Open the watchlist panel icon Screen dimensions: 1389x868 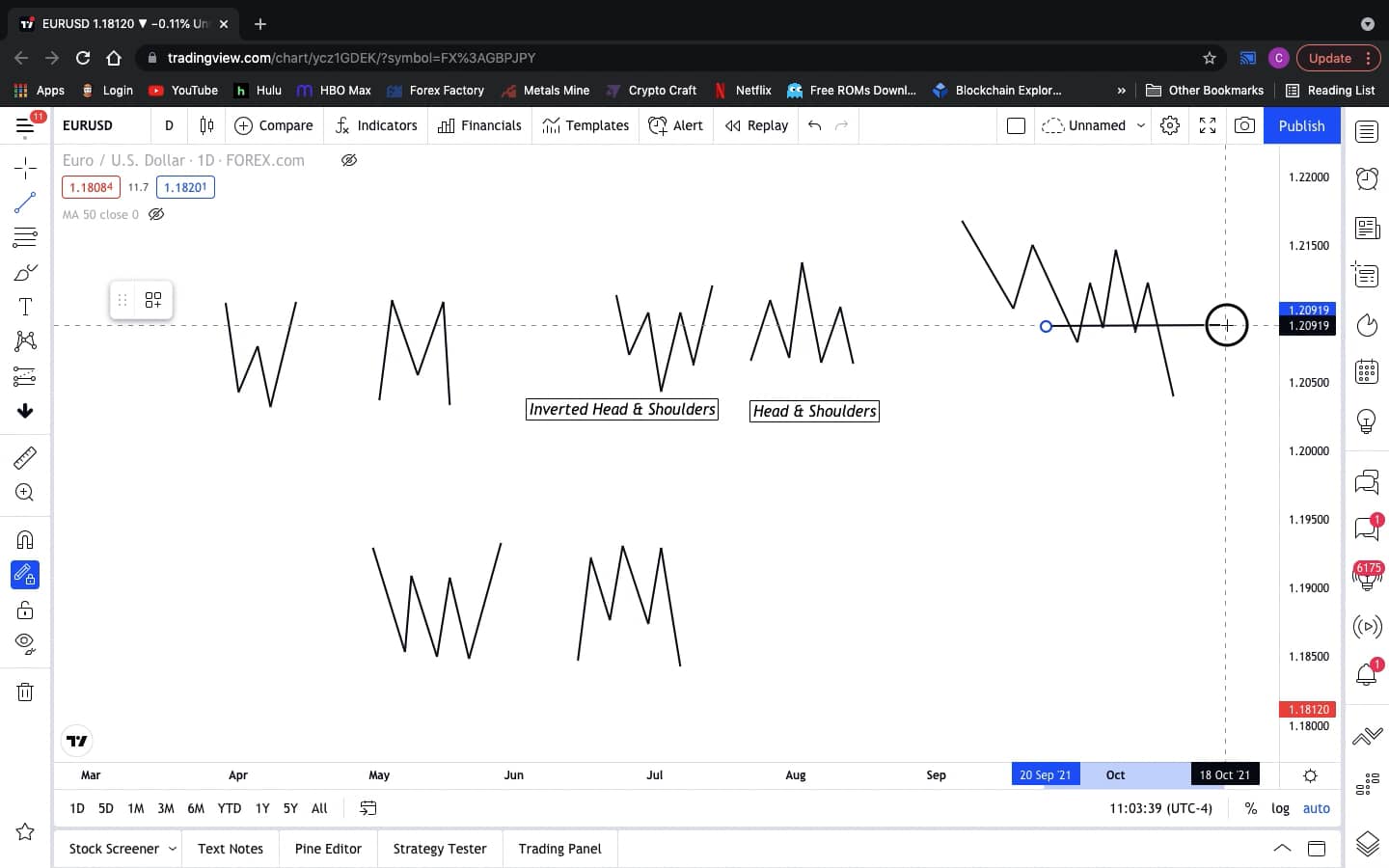pos(1367,131)
